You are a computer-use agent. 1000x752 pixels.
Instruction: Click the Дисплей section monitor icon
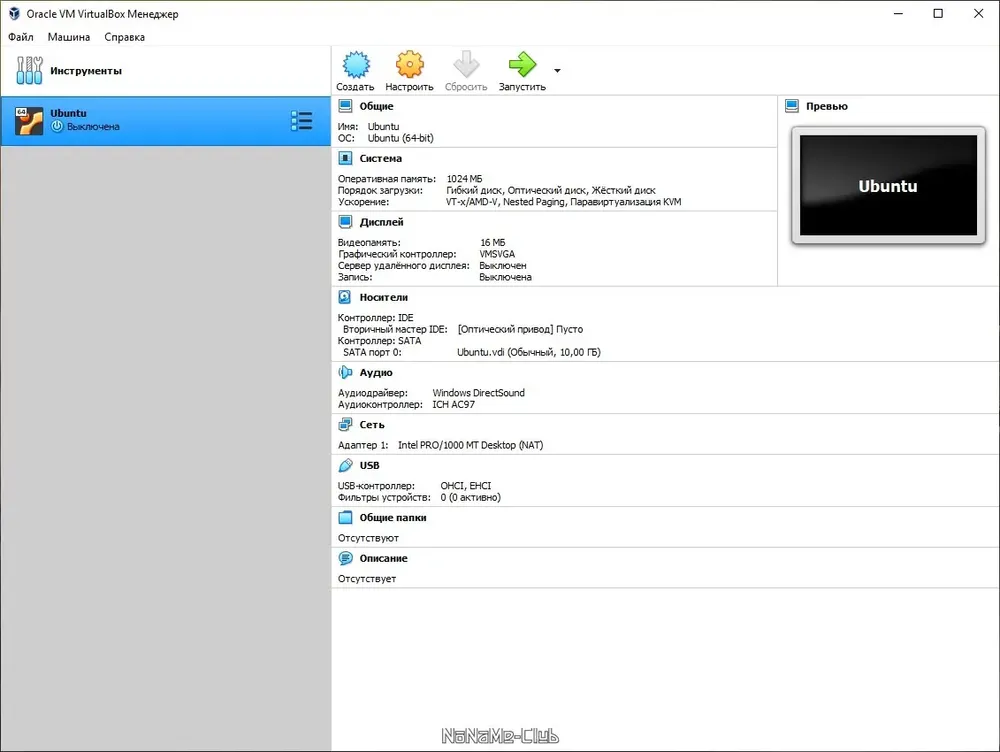pos(345,222)
